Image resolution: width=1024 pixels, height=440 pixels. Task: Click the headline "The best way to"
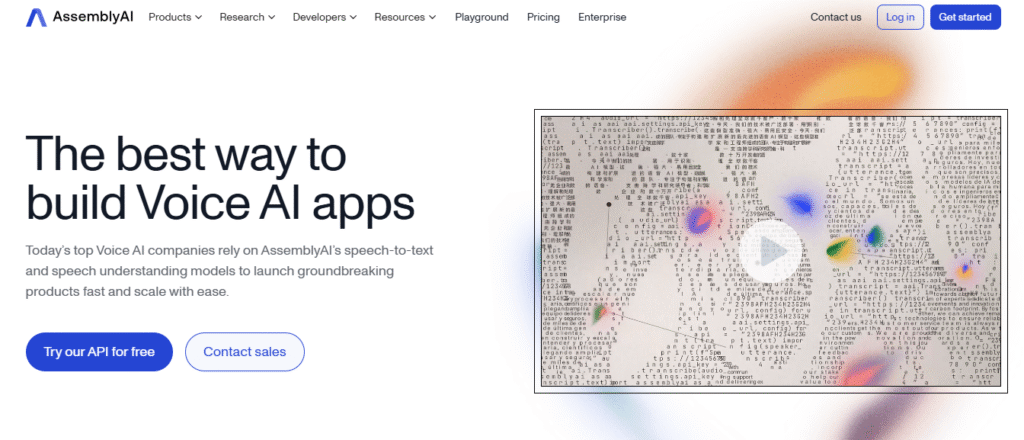(x=186, y=155)
